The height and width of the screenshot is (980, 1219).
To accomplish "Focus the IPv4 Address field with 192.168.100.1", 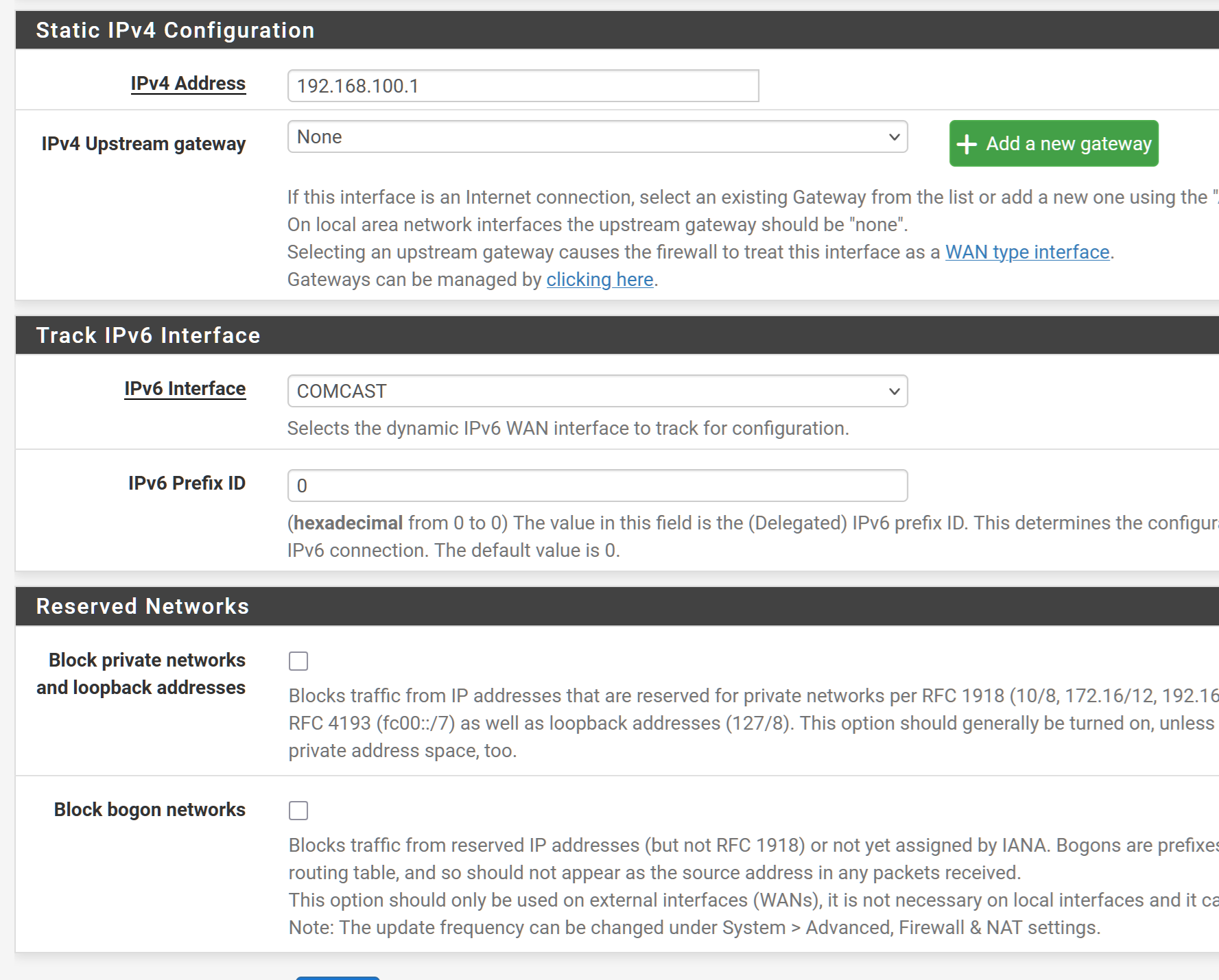I will (523, 86).
